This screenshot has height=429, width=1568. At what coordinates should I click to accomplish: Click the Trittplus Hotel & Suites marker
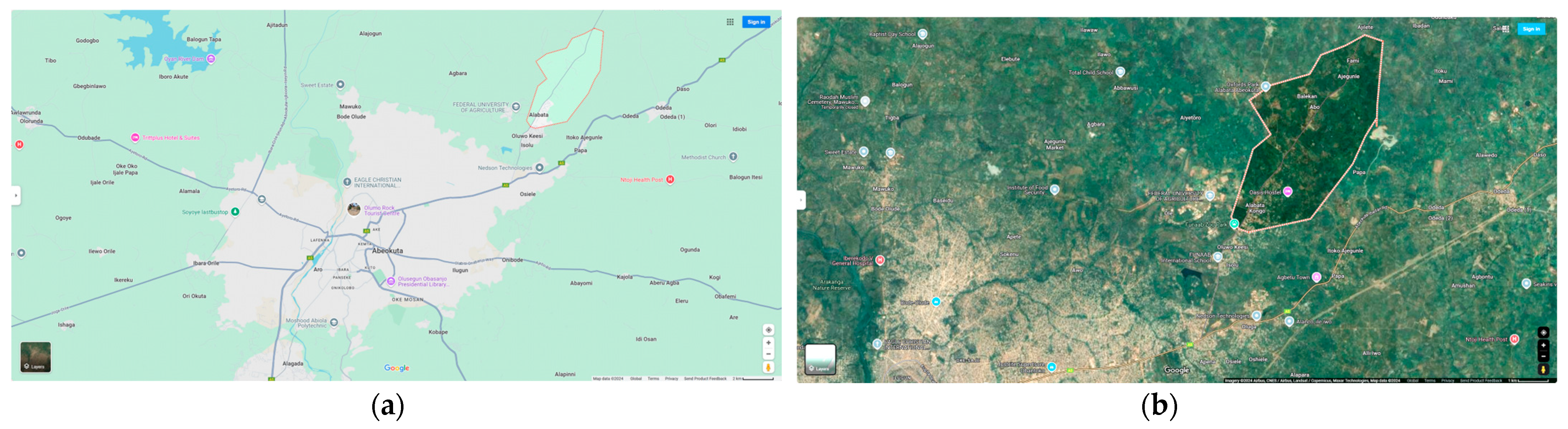coord(136,137)
